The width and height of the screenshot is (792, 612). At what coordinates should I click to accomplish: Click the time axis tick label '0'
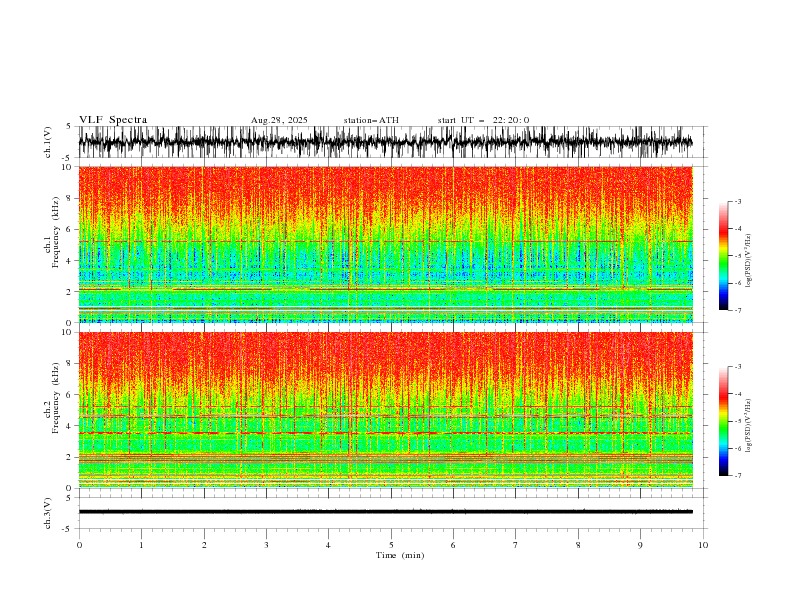coord(79,545)
